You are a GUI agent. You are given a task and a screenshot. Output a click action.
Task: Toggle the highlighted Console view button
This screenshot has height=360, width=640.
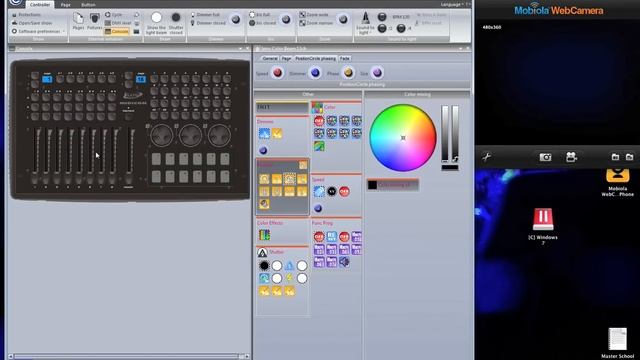click(x=117, y=31)
